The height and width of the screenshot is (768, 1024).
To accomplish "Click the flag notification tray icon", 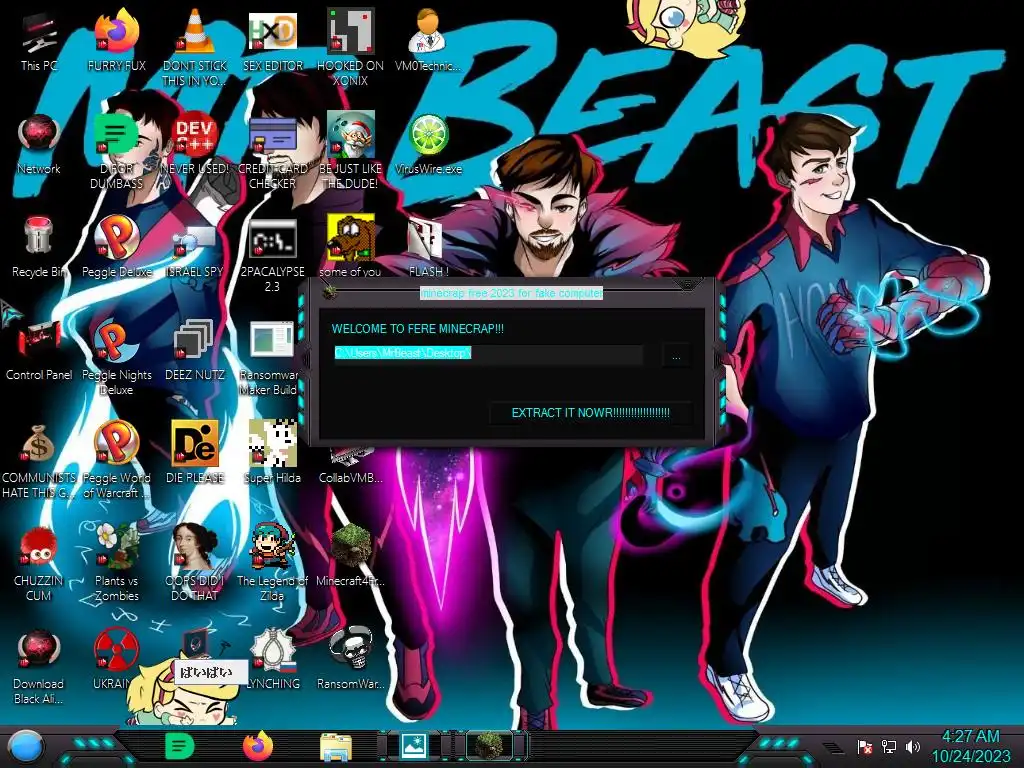I will (865, 746).
